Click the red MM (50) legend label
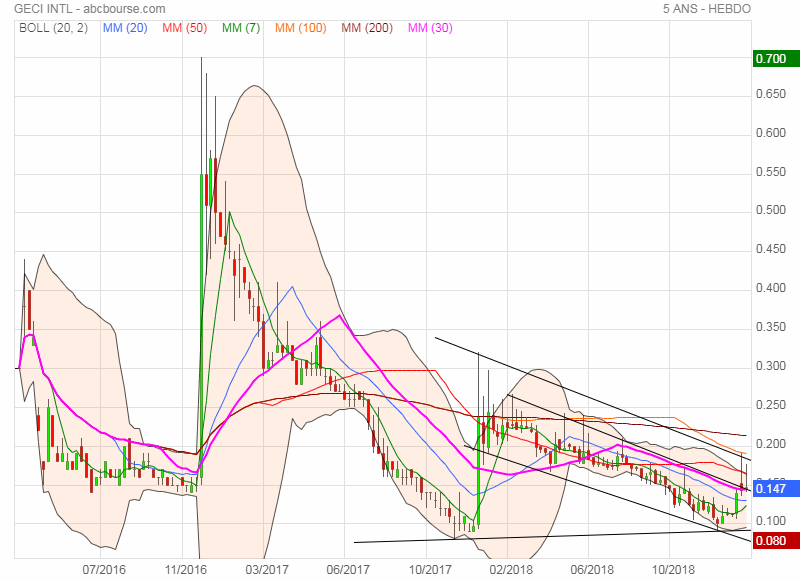 [x=185, y=28]
